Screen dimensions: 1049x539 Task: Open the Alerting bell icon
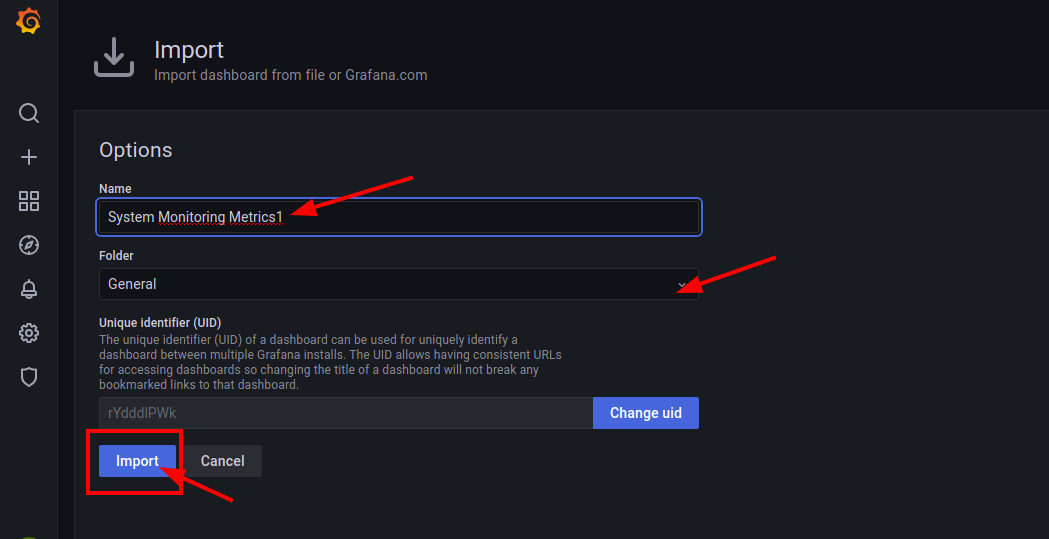click(x=29, y=289)
